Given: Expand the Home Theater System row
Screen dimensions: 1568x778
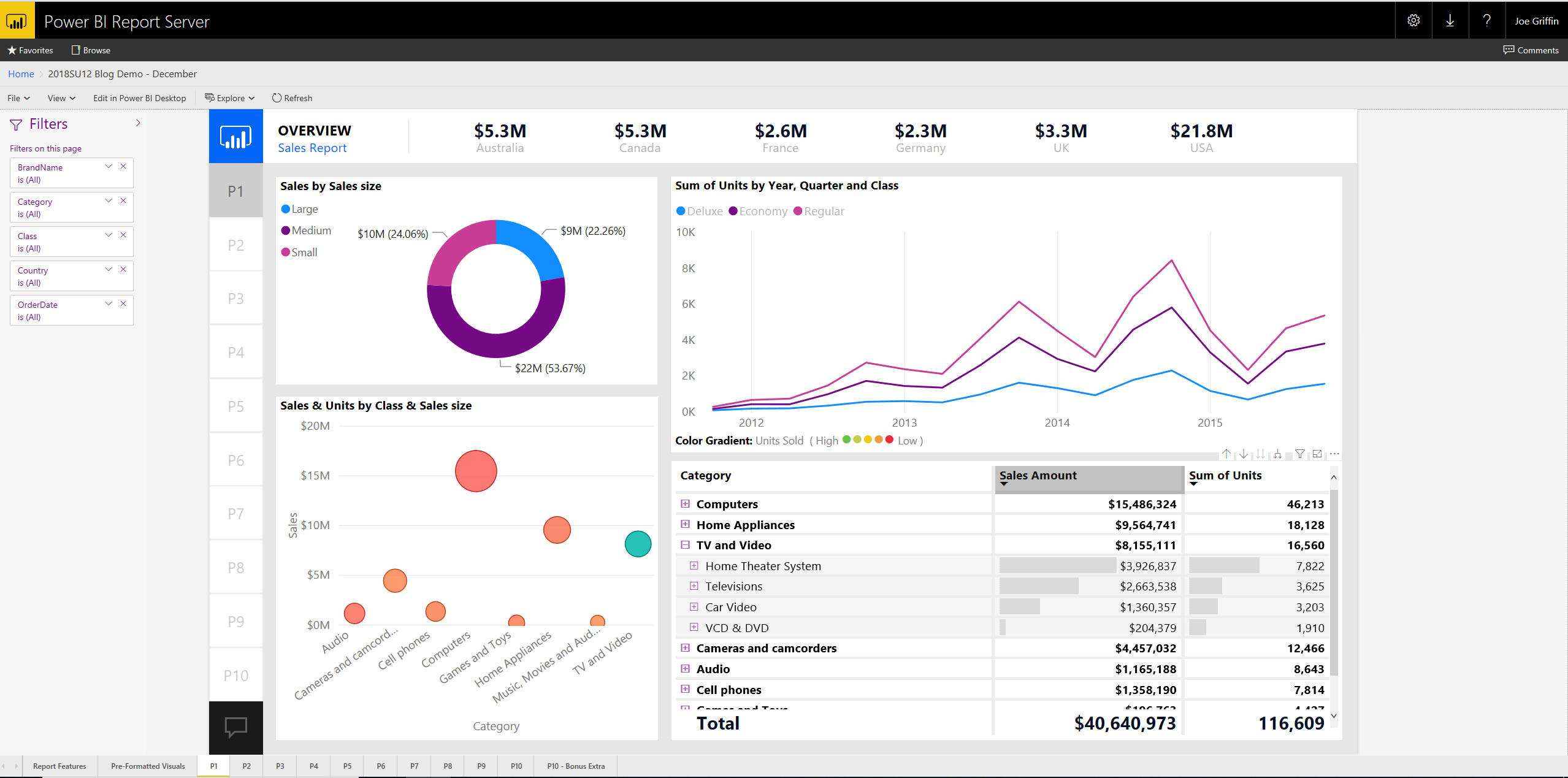Looking at the screenshot, I should pos(694,565).
